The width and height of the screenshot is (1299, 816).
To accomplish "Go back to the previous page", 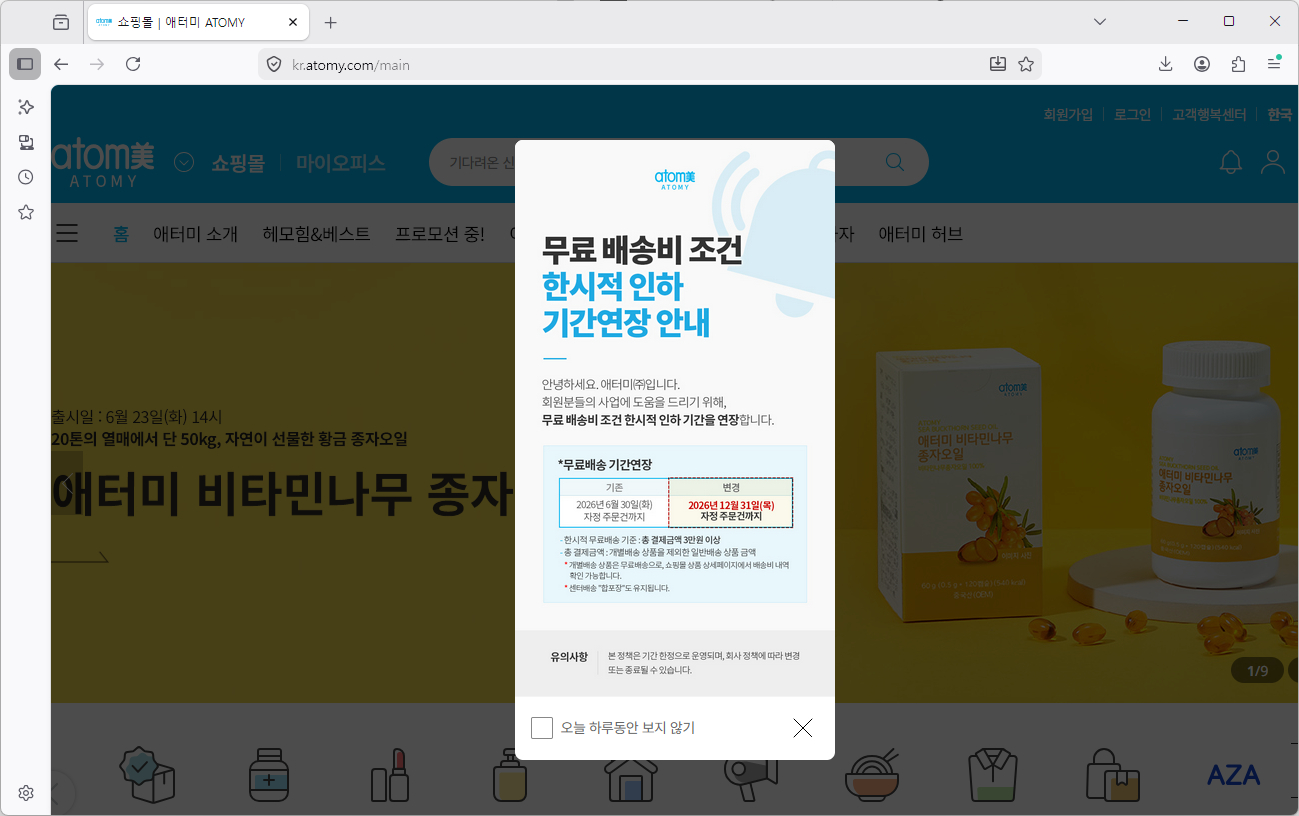I will point(61,64).
